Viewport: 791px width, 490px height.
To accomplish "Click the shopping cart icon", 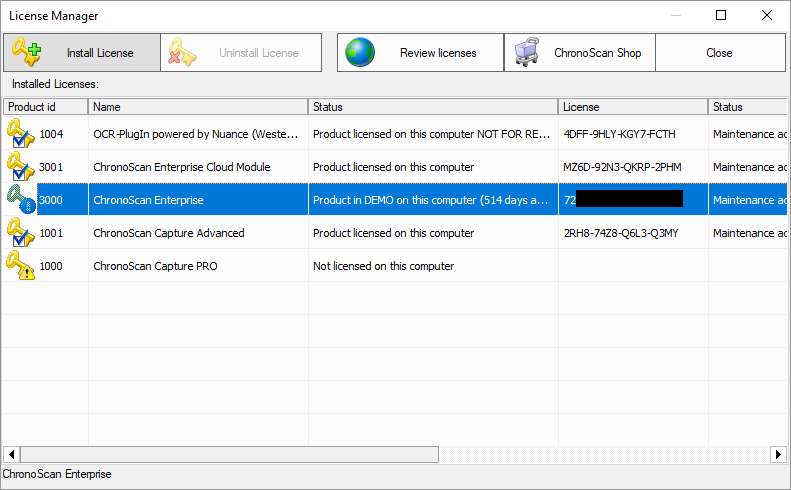I will pos(527,52).
